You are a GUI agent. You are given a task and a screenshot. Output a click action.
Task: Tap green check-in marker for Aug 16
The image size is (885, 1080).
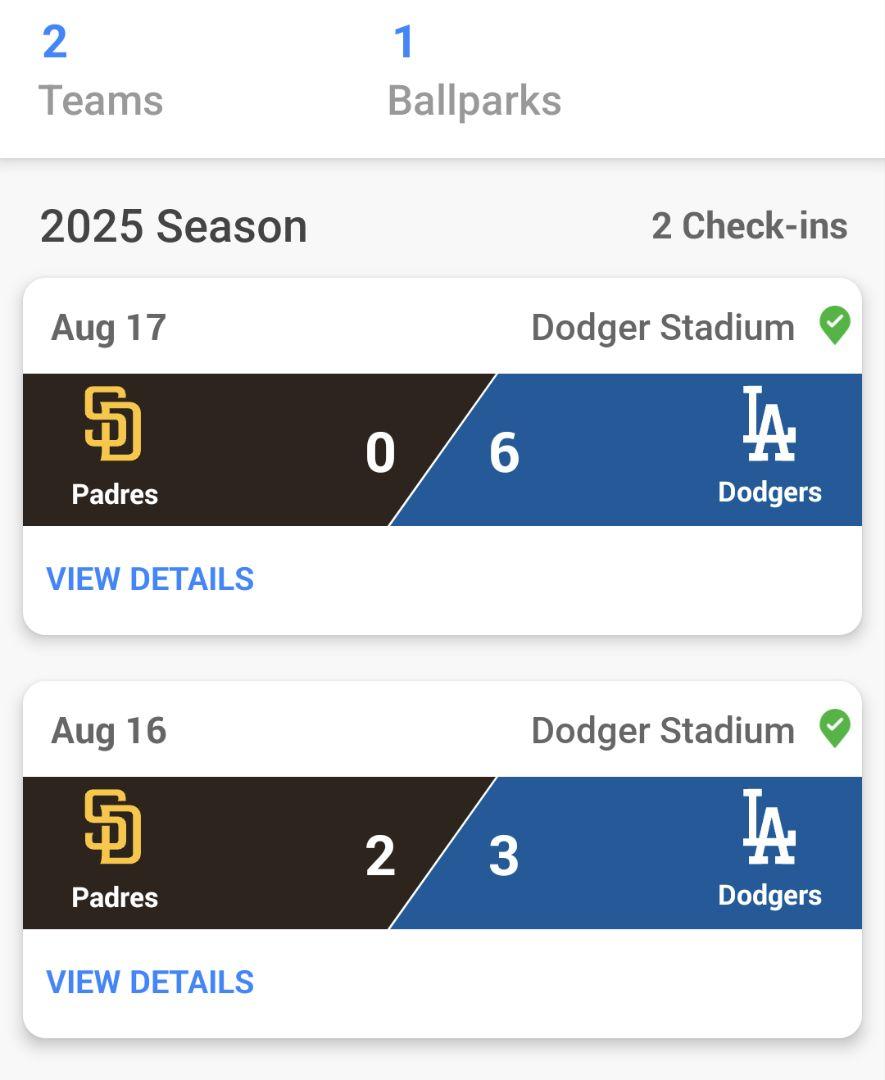(x=835, y=729)
